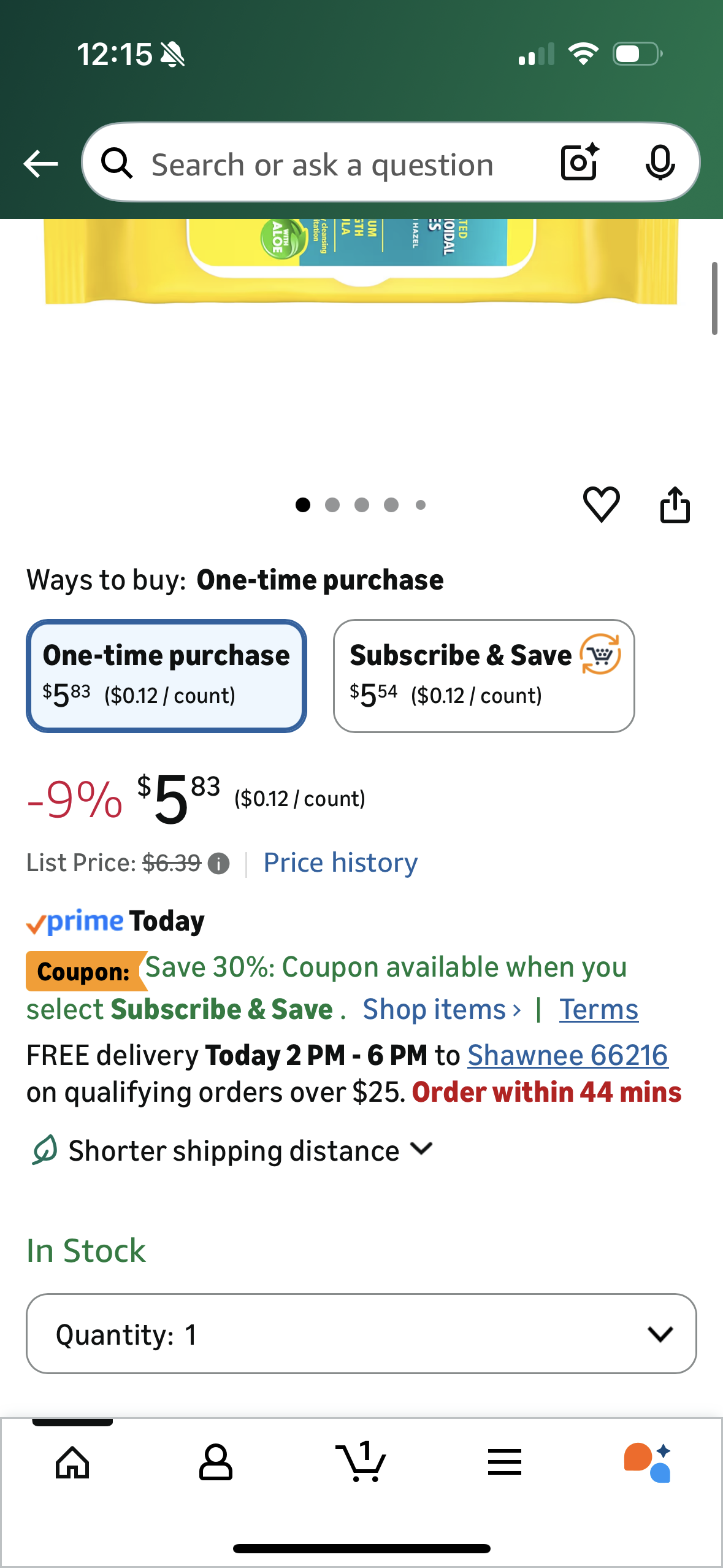
Task: Go back using the back arrow
Action: [39, 163]
